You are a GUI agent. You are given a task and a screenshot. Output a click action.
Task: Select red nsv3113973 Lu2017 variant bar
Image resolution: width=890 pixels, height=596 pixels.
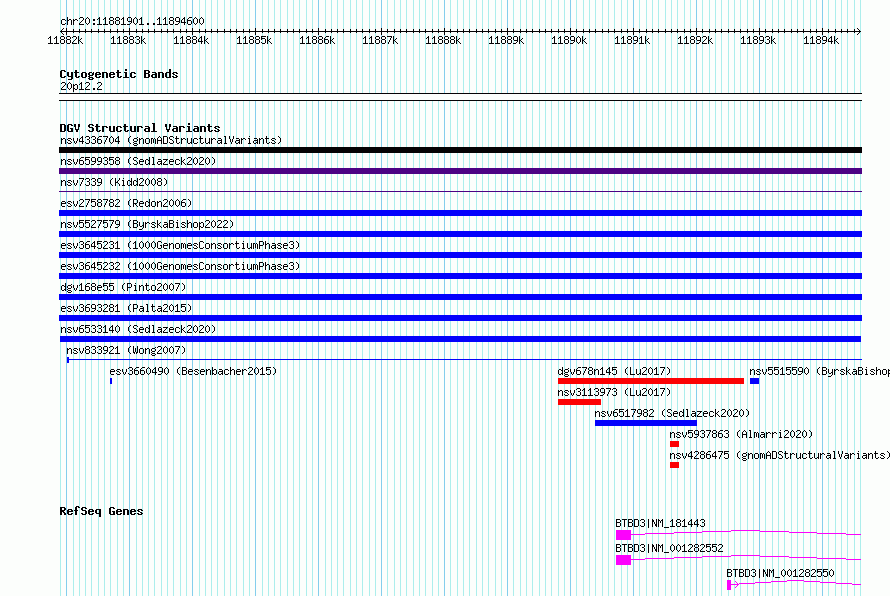579,402
